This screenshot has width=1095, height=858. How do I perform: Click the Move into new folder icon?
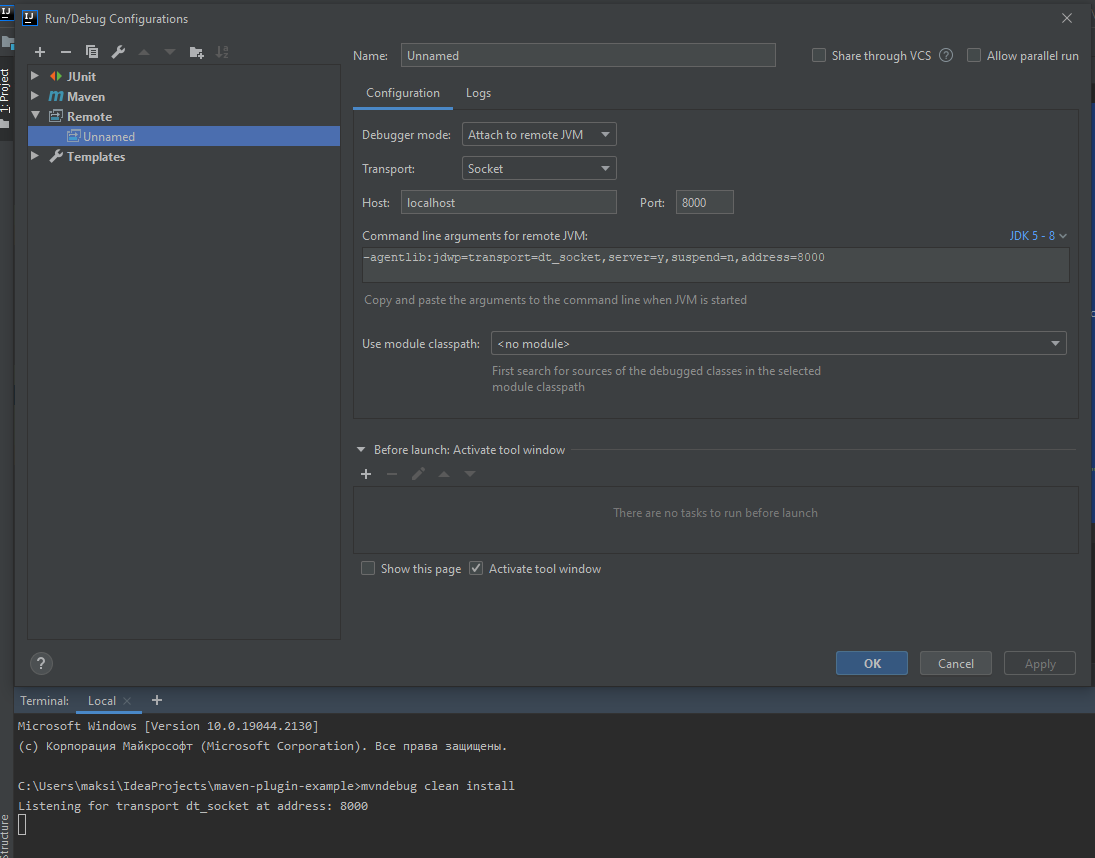[196, 52]
